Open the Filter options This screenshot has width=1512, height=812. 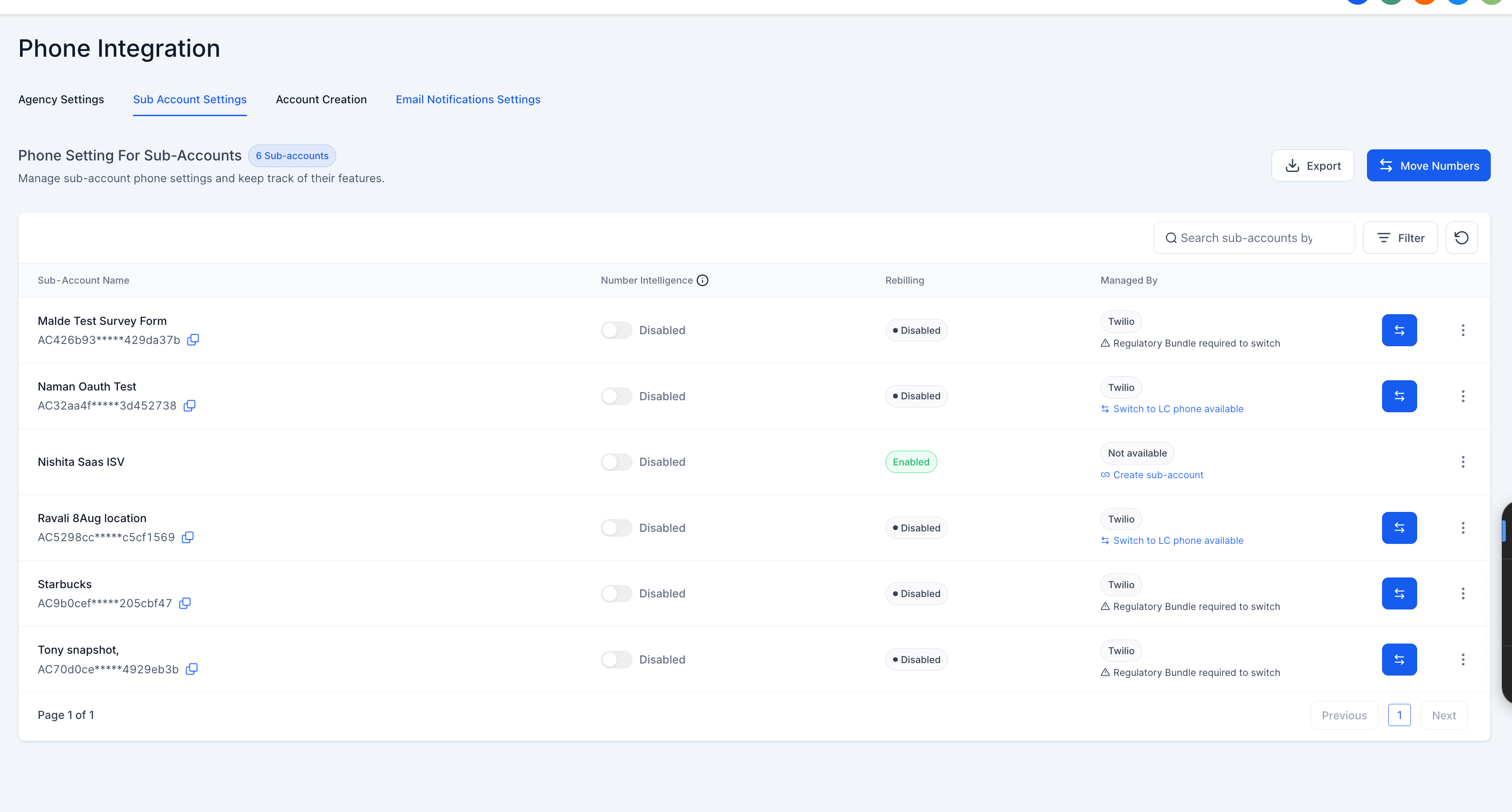(x=1400, y=238)
